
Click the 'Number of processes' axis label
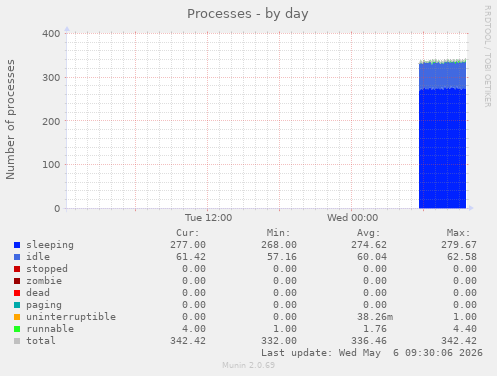point(10,119)
